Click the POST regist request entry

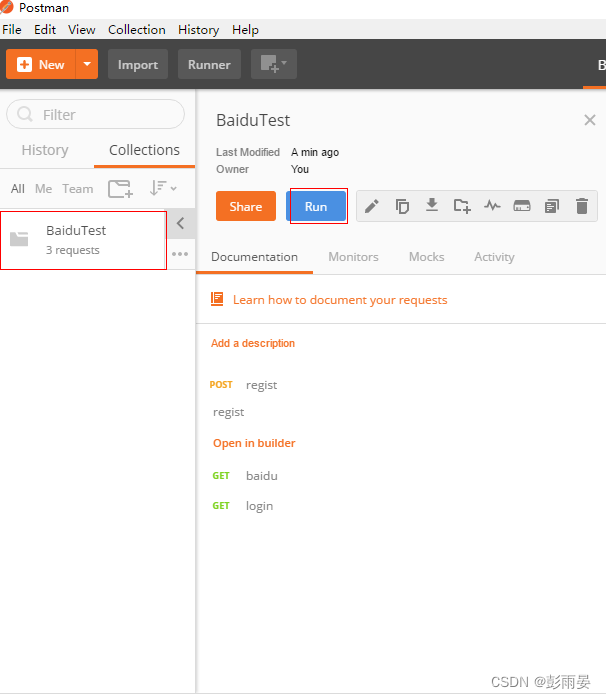coord(243,385)
